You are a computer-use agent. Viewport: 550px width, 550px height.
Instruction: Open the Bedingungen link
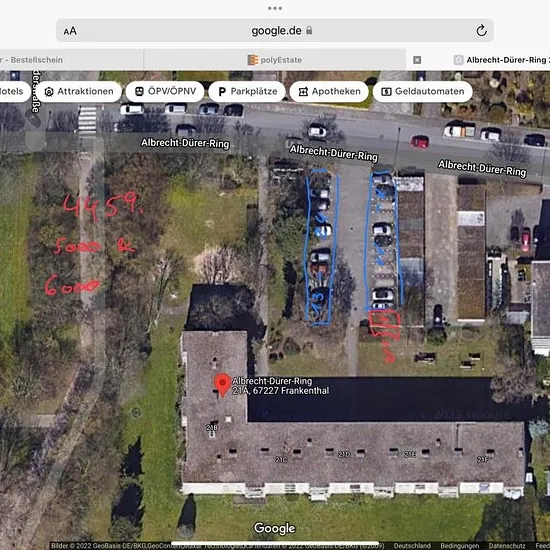pos(460,546)
